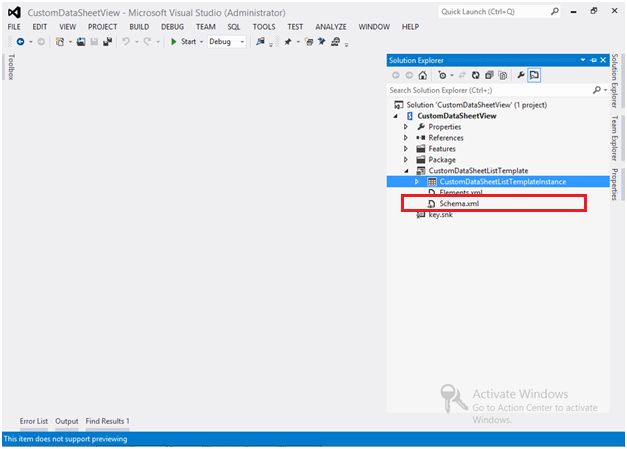This screenshot has height=449, width=627.
Task: Click the Solution Explorer Forward button
Action: pos(409,75)
